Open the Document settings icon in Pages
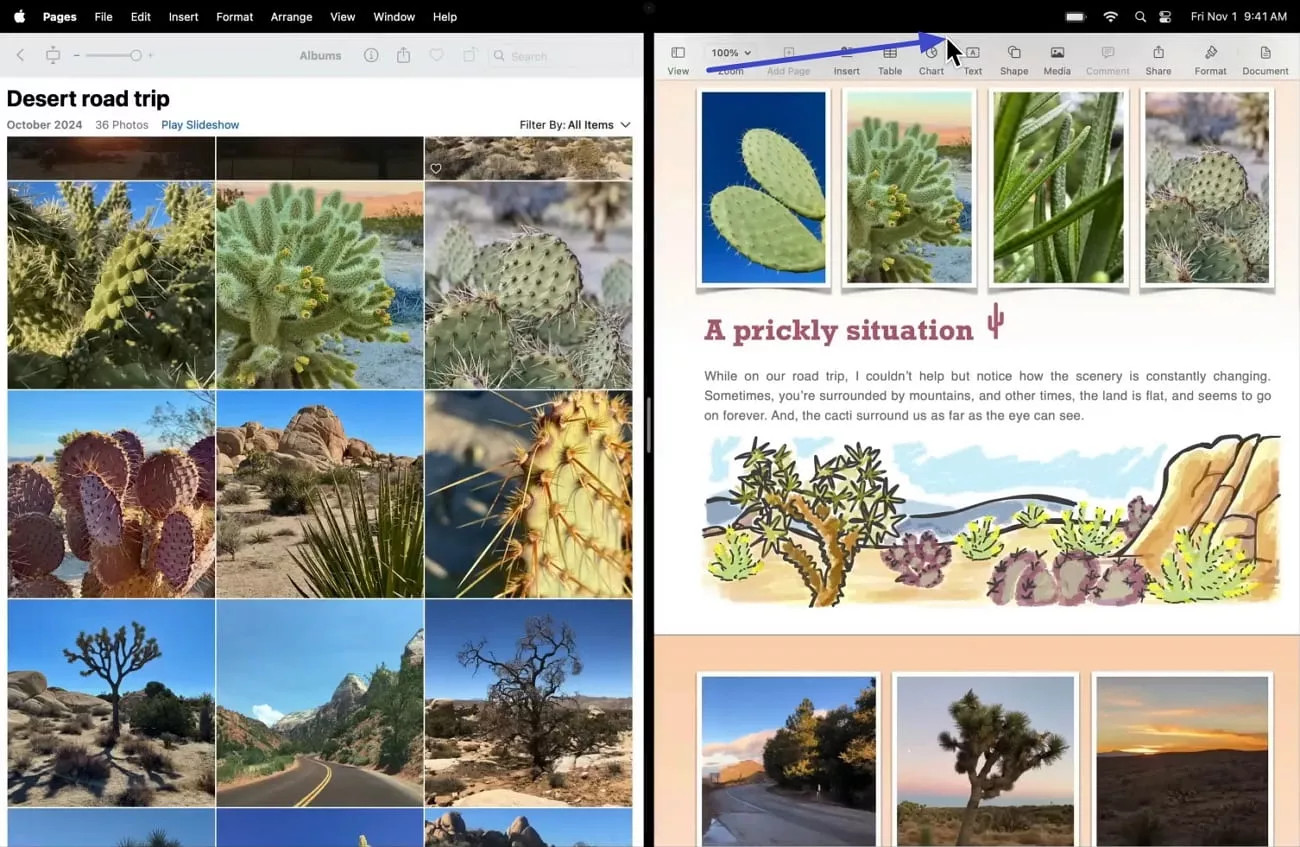The image size is (1300, 847). (x=1264, y=57)
